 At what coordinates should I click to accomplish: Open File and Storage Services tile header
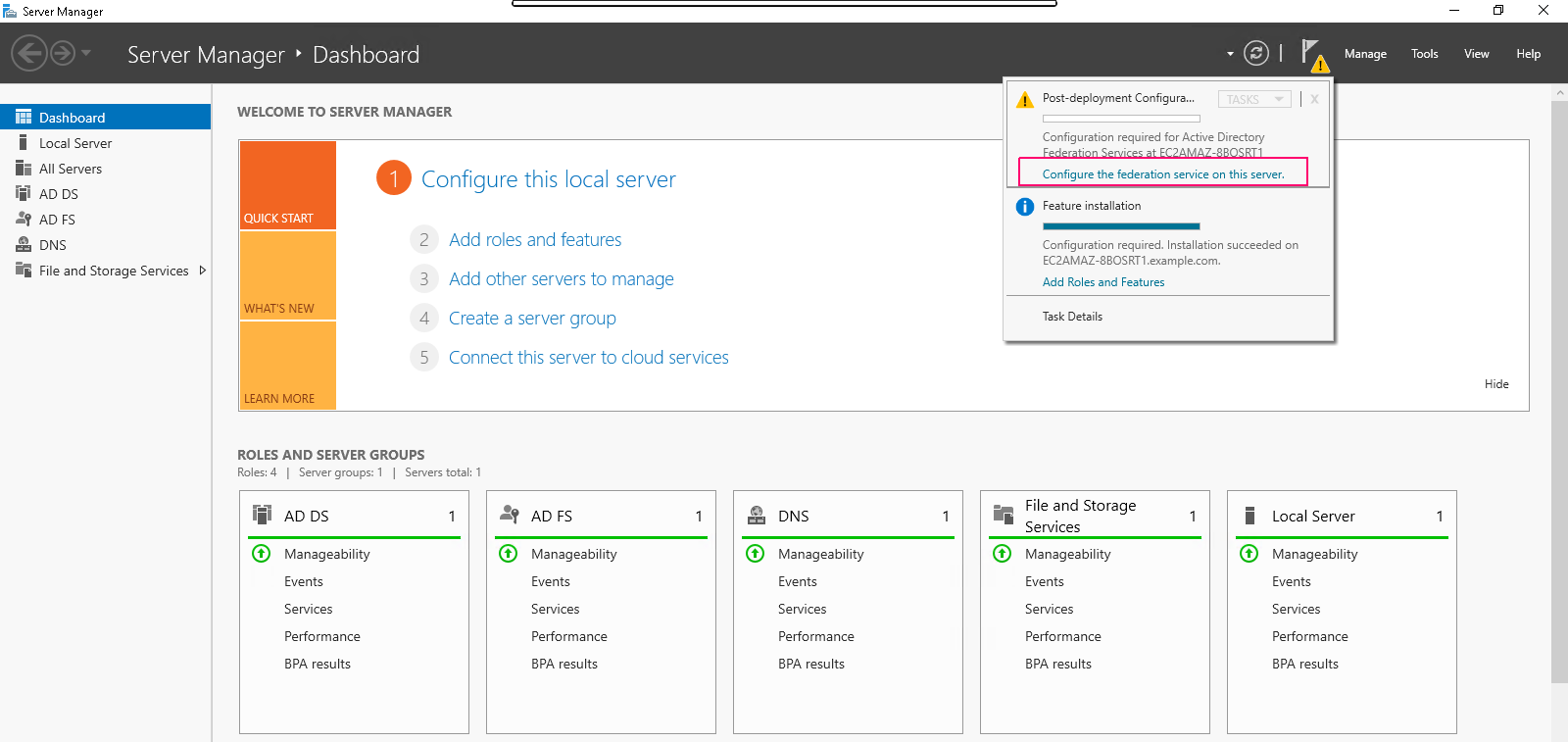pyautogui.click(x=1095, y=516)
